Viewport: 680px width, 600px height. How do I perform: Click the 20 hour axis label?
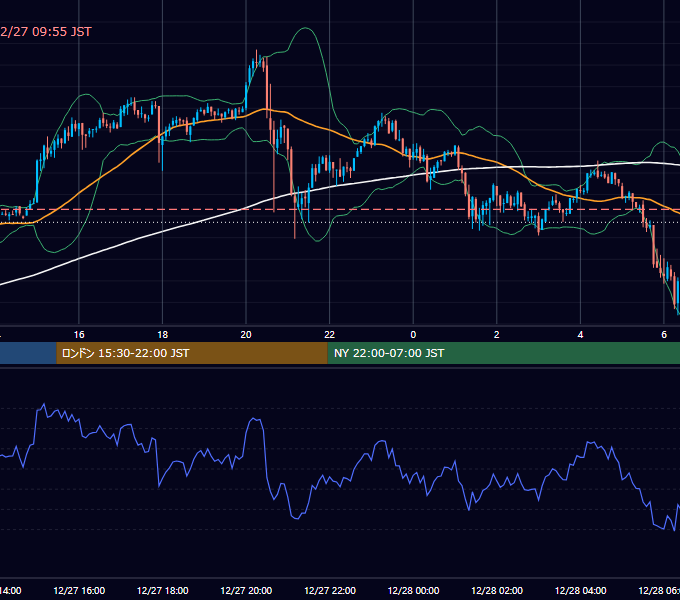(x=246, y=335)
